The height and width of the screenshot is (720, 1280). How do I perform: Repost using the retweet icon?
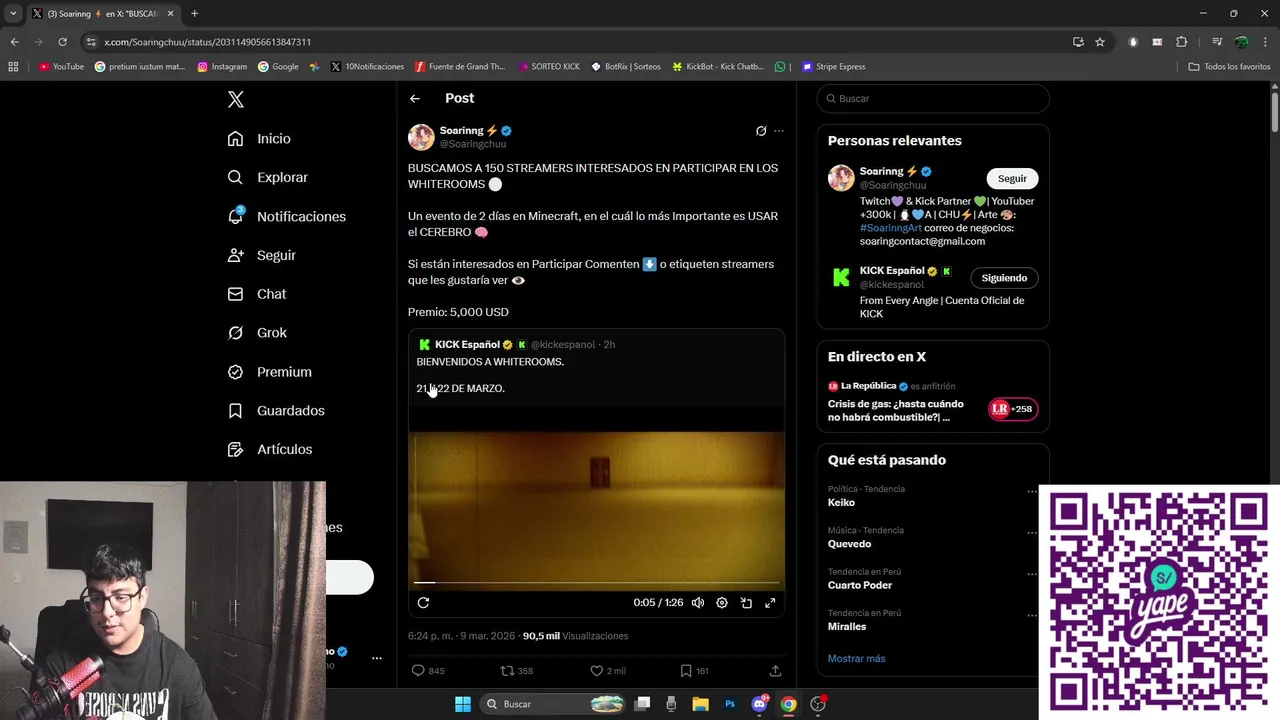(x=507, y=671)
